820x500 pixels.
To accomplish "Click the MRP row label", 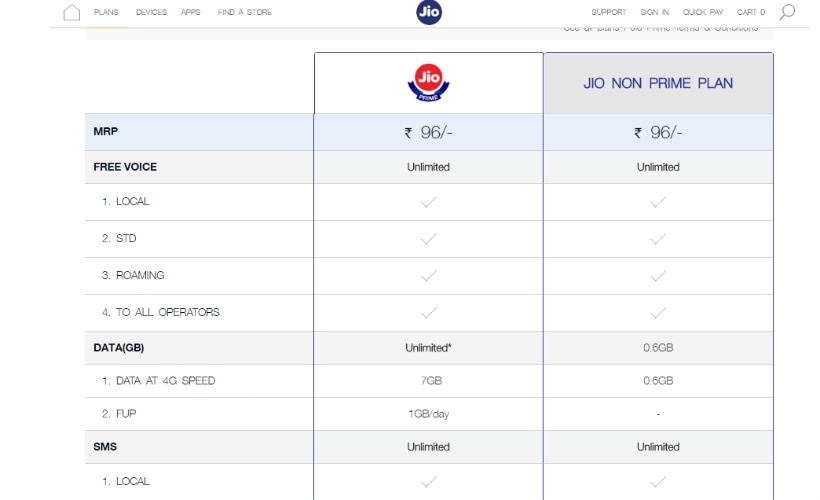I will click(x=106, y=131).
